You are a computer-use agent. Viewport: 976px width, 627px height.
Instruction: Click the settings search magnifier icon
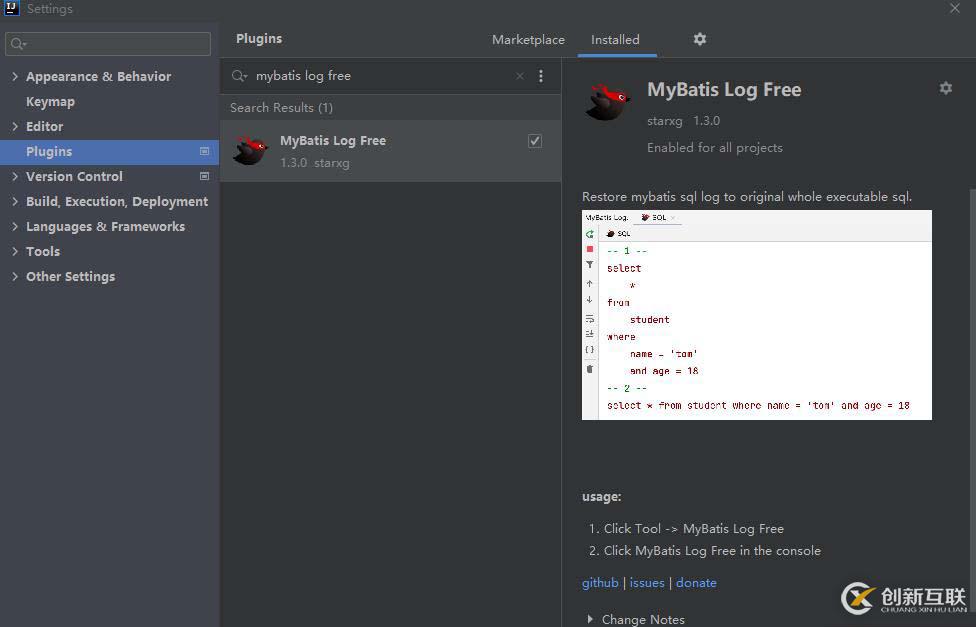click(x=18, y=44)
